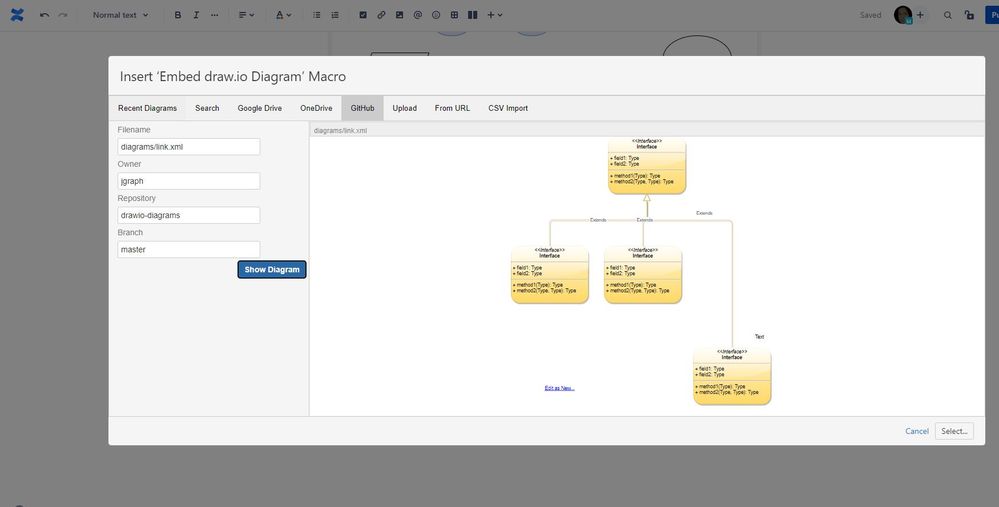Screen dimensions: 999x507
Task: Cancel the macro dialog
Action: (917, 431)
